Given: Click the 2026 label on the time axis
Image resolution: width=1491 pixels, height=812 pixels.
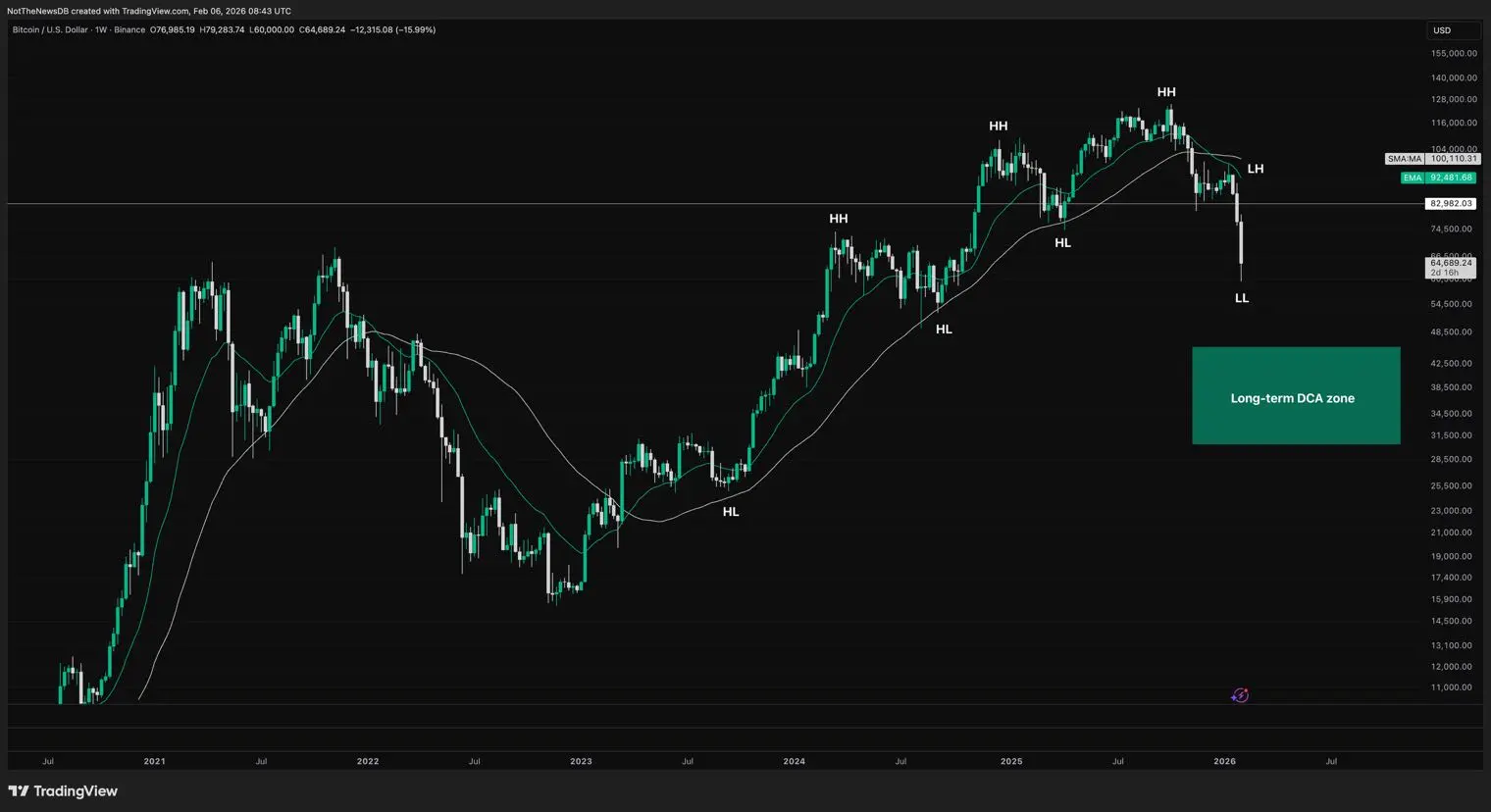Looking at the screenshot, I should pyautogui.click(x=1224, y=761).
